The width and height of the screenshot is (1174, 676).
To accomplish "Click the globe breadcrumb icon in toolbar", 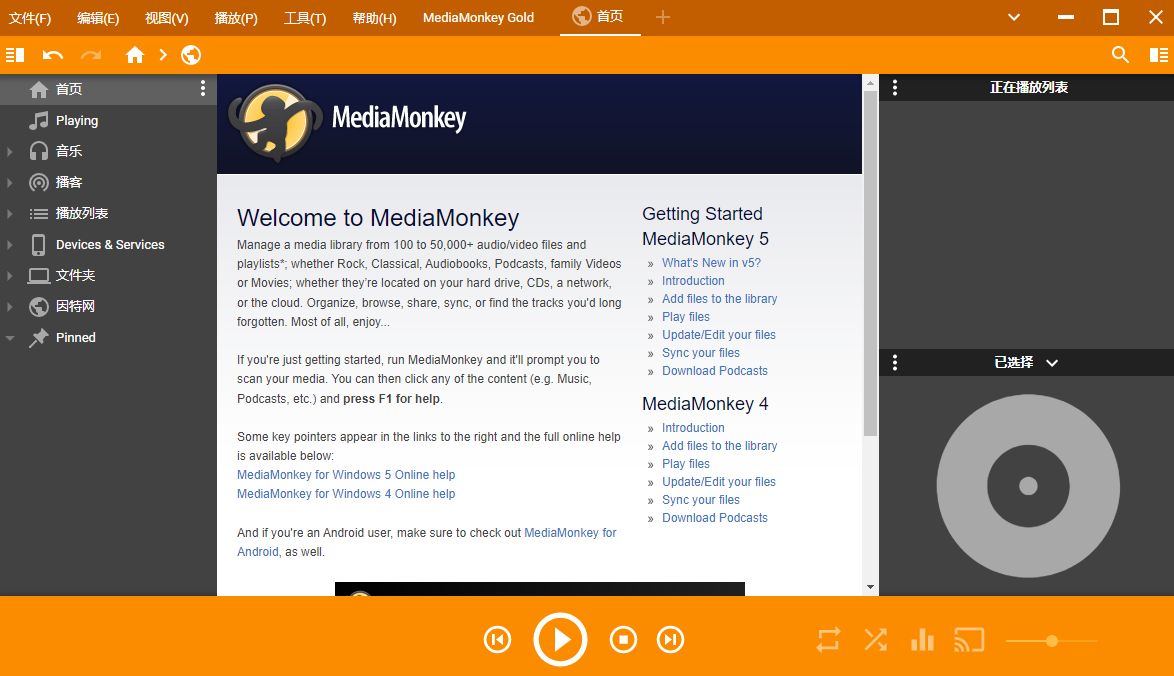I will point(191,55).
